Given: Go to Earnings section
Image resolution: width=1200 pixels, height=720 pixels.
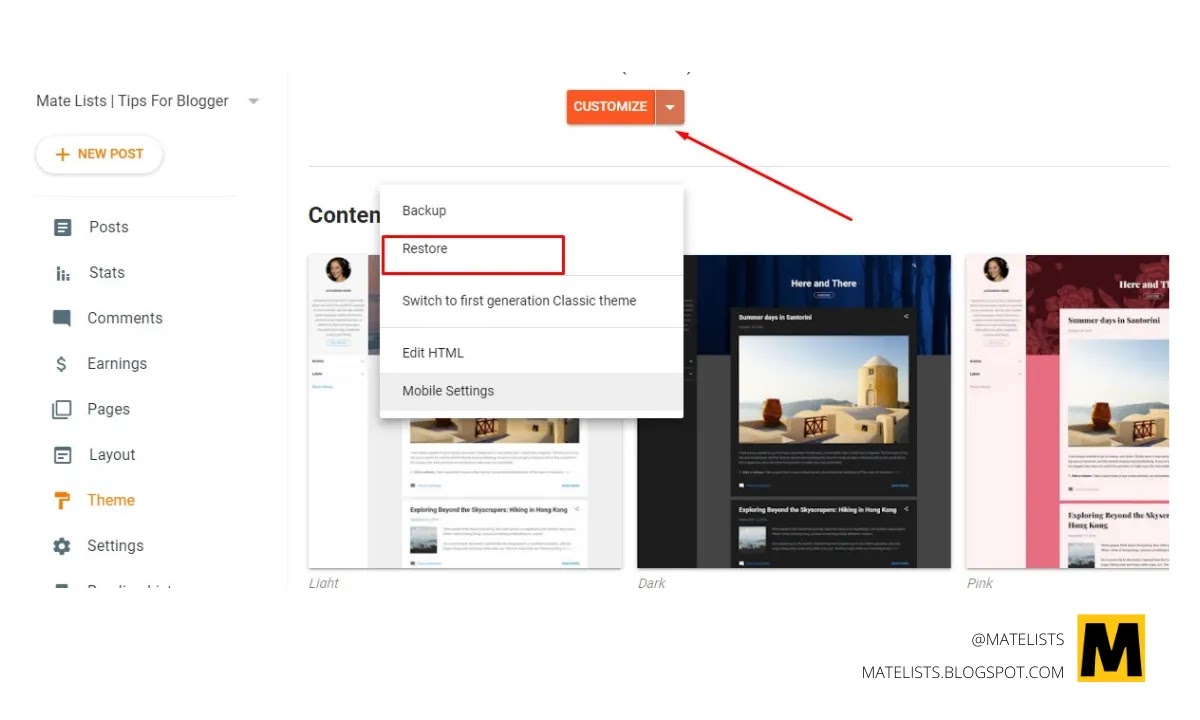Looking at the screenshot, I should click(117, 364).
